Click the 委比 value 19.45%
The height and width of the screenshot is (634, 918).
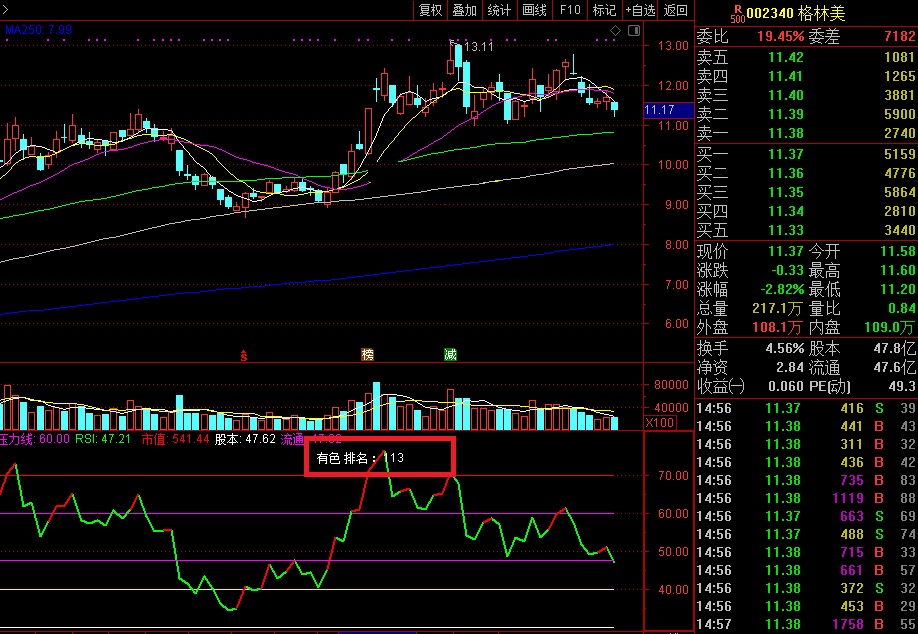click(x=780, y=36)
